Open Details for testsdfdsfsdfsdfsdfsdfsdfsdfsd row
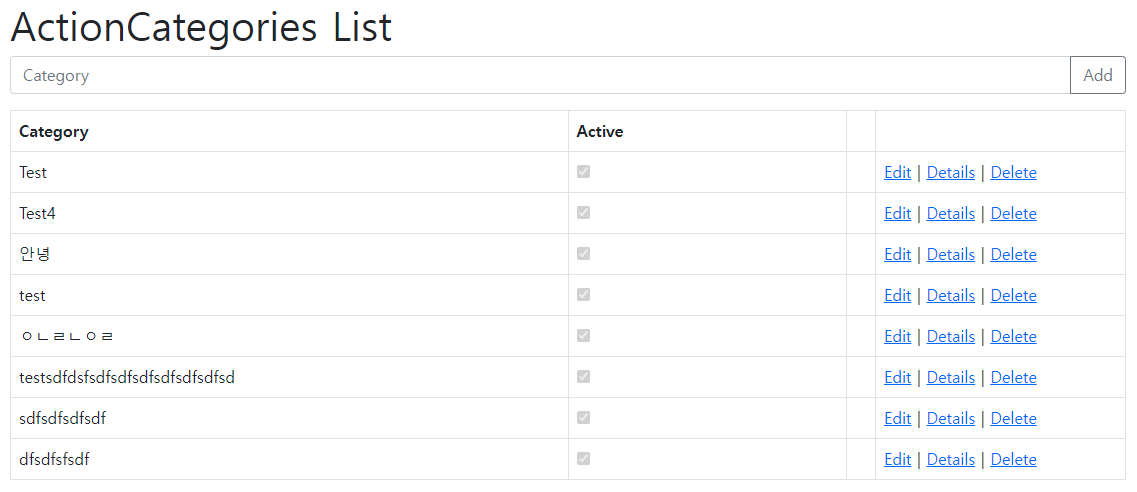Viewport: 1137px width, 492px height. tap(950, 377)
